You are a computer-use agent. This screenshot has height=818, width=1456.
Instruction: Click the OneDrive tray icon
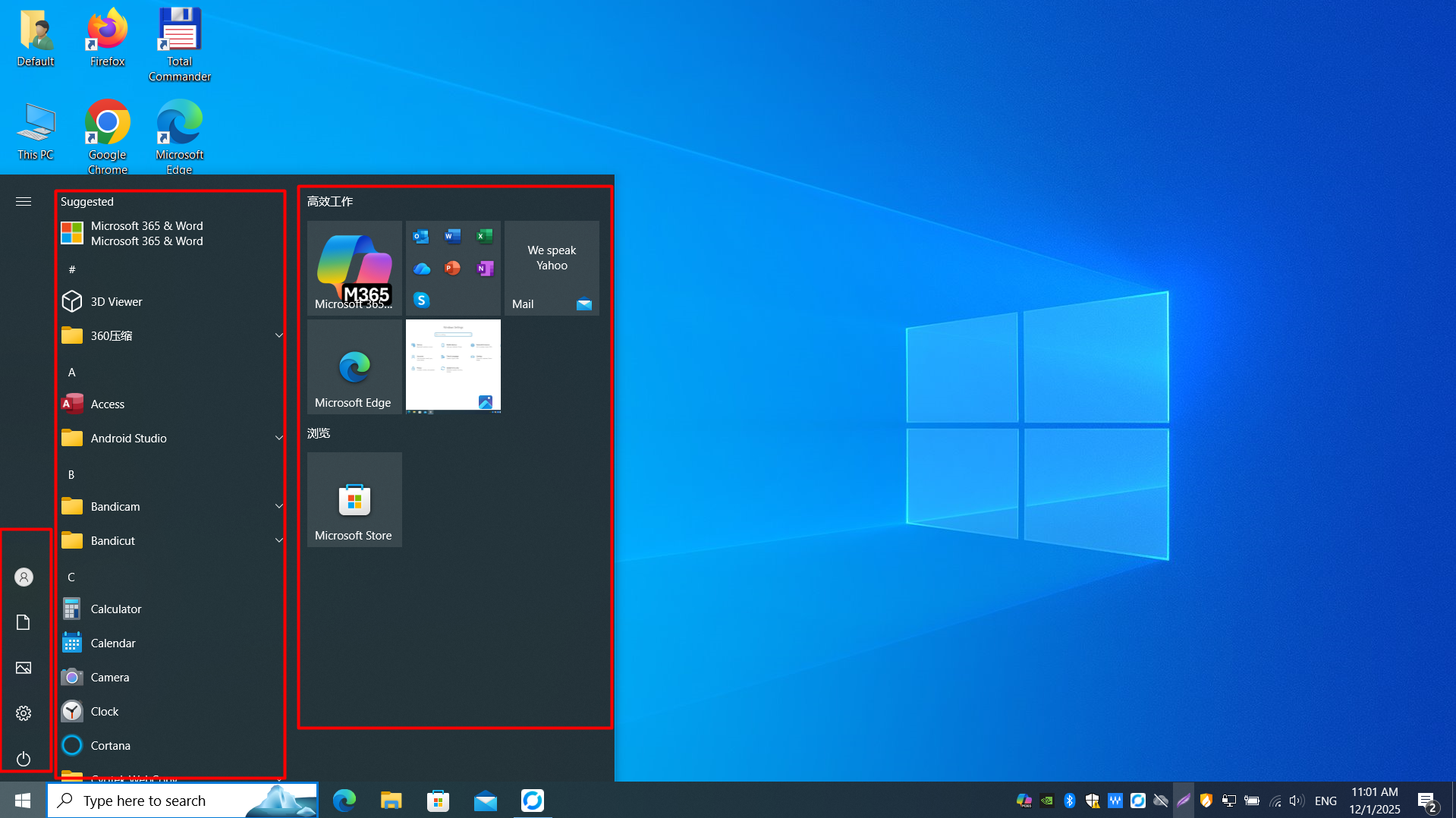click(1161, 801)
